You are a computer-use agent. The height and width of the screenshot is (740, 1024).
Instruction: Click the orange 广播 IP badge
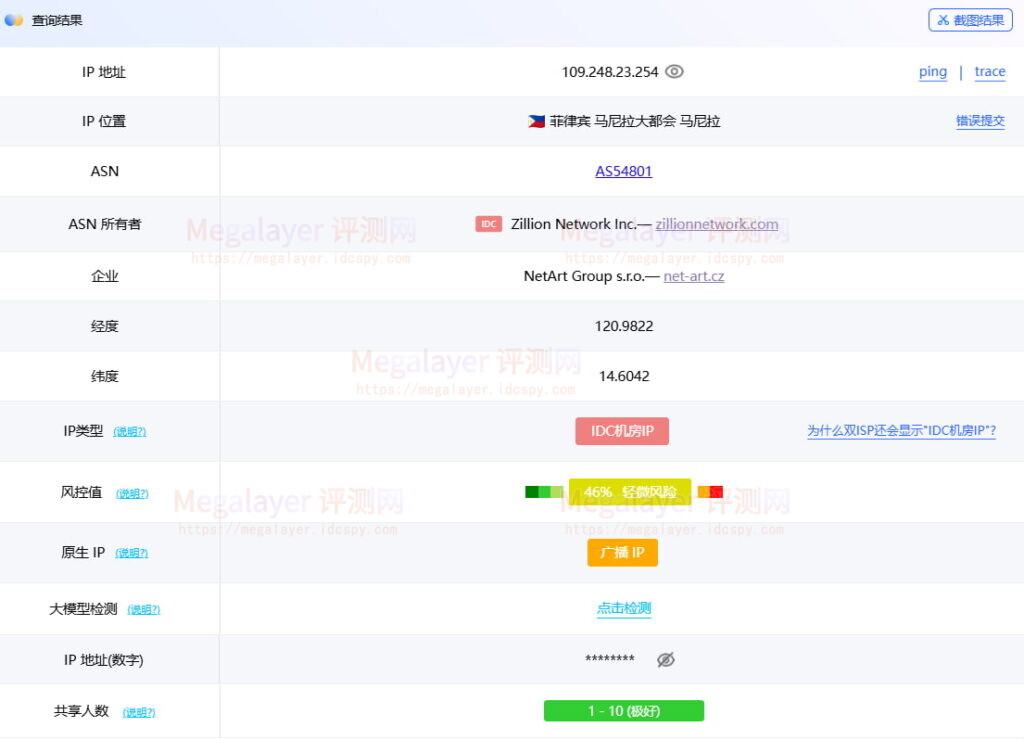[x=622, y=552]
